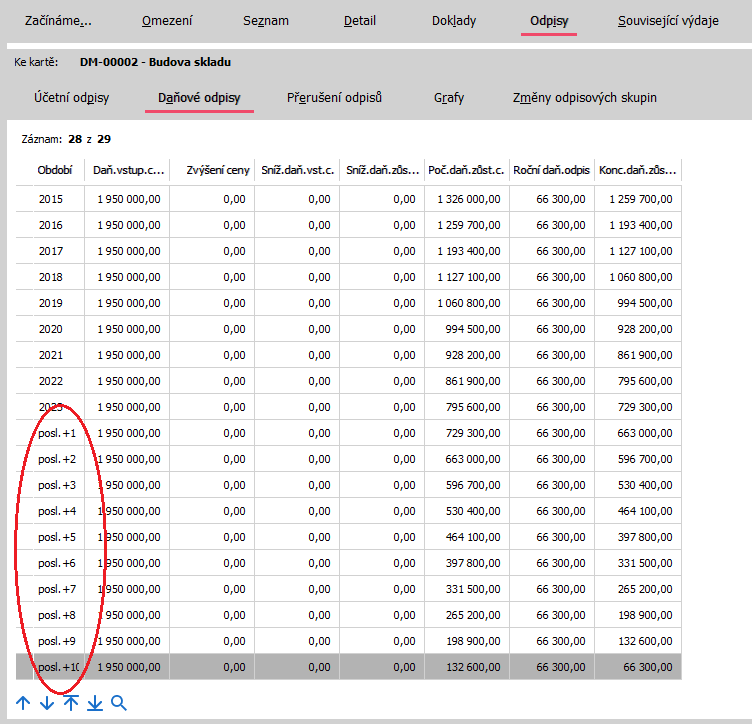Jump to first record arrow icon
This screenshot has height=724, width=752.
click(x=71, y=703)
